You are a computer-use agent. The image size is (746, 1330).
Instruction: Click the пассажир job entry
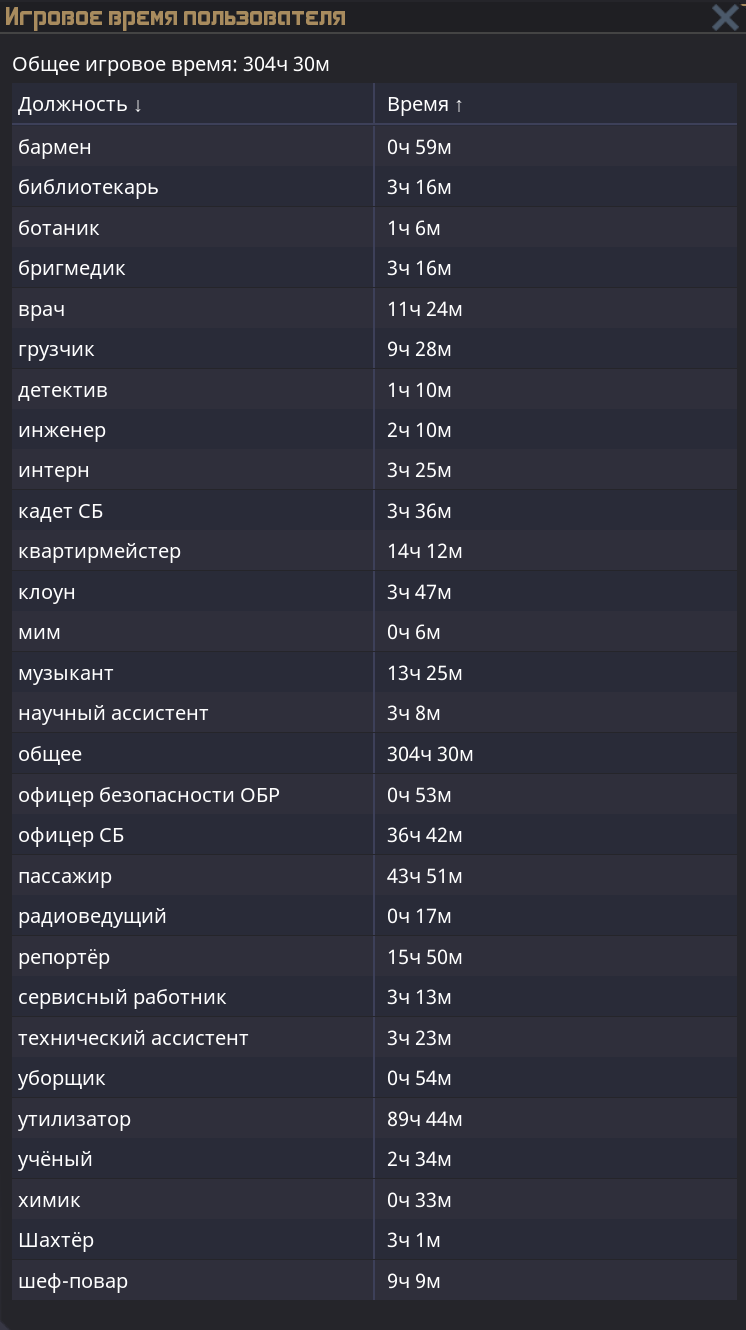click(x=65, y=876)
